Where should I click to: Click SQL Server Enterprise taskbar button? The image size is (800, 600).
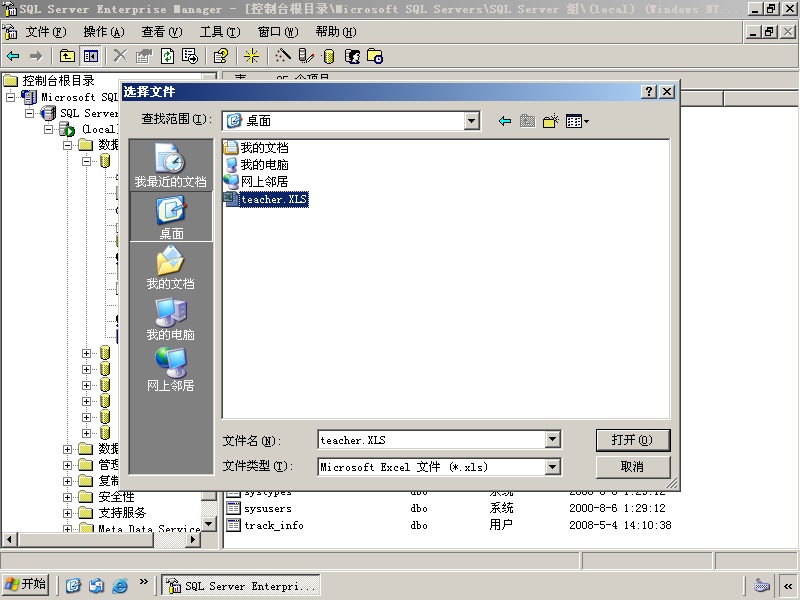click(x=241, y=586)
